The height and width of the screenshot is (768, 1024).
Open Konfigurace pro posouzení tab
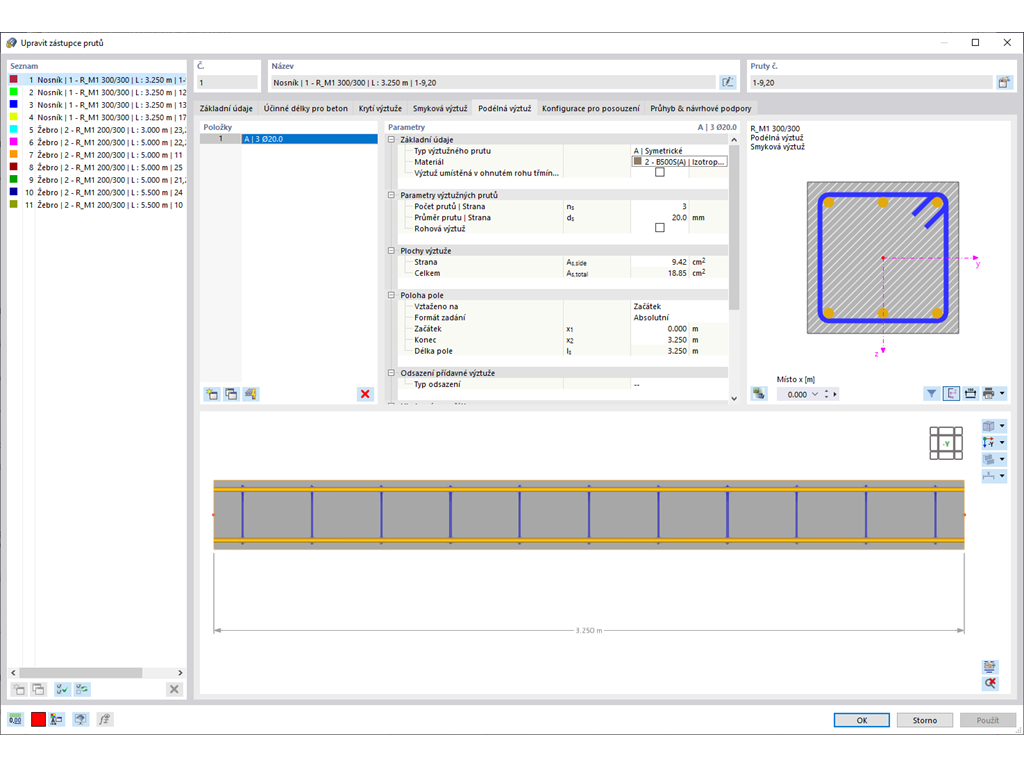pos(590,108)
